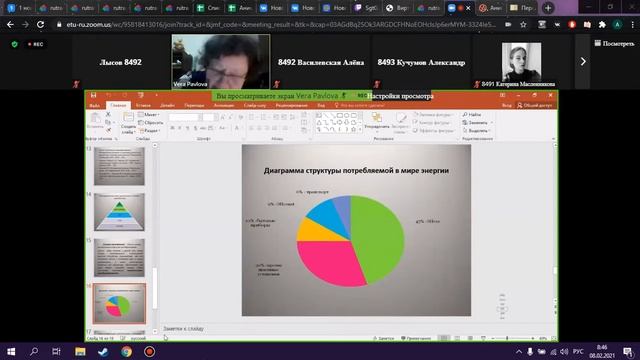The height and width of the screenshot is (360, 640).
Task: Click Катерина Масленникова video tile
Action: (522, 62)
